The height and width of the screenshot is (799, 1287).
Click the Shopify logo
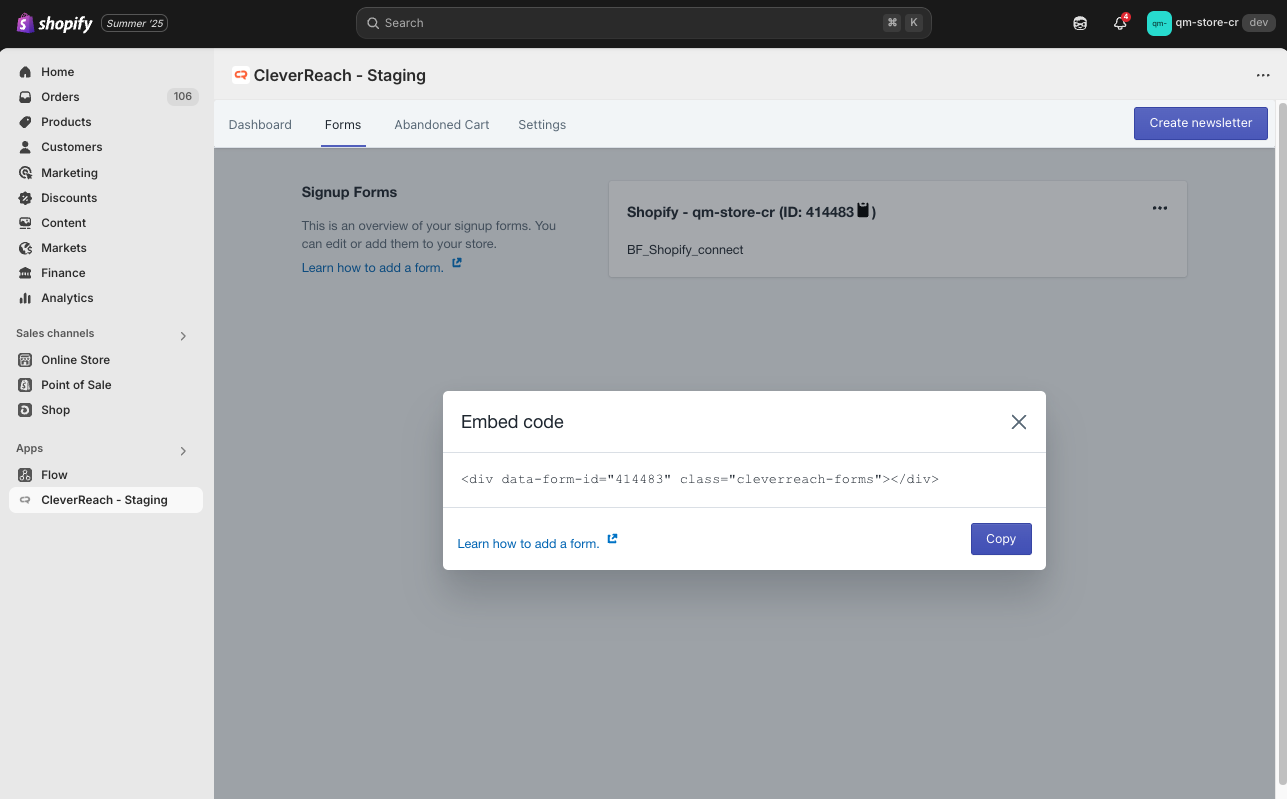click(x=55, y=23)
